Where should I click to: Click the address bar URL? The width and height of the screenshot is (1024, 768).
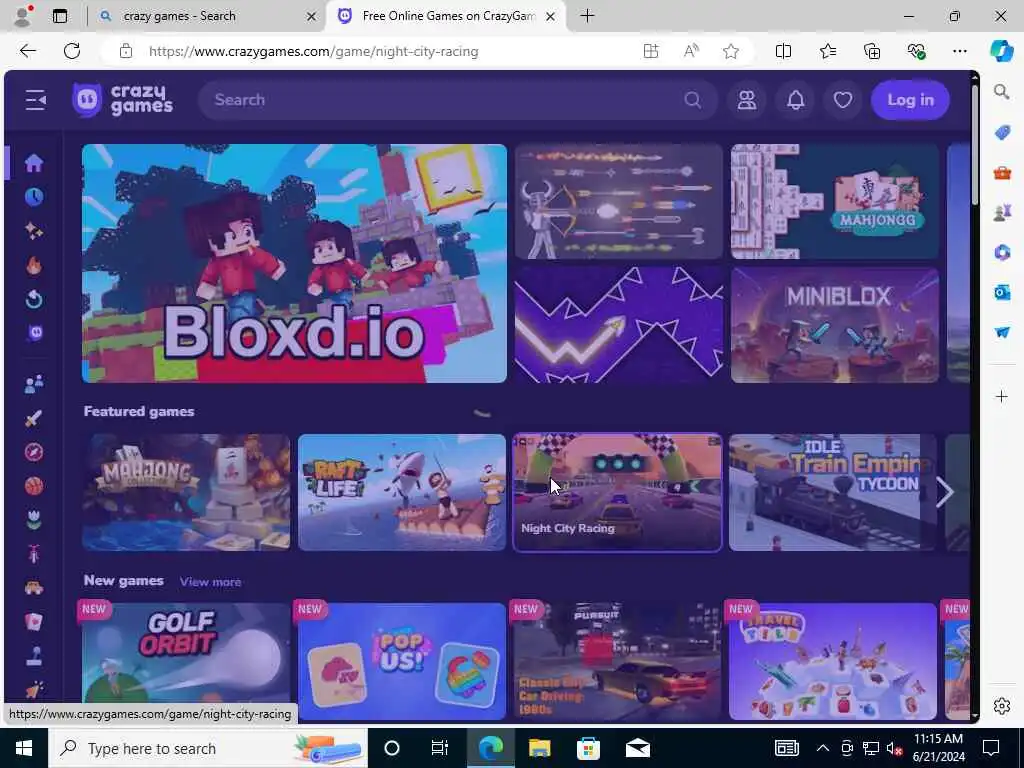pos(313,51)
